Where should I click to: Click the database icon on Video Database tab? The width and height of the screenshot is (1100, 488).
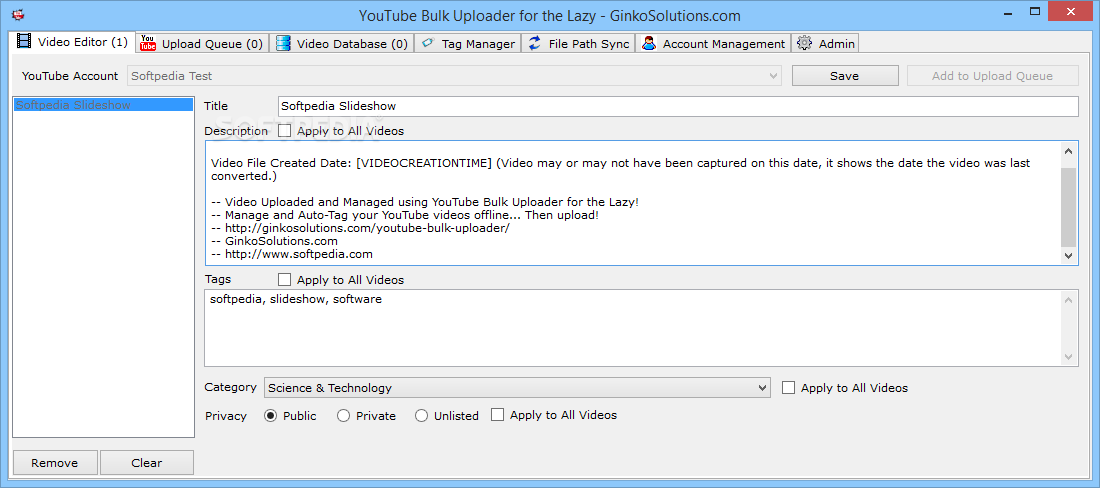point(283,43)
